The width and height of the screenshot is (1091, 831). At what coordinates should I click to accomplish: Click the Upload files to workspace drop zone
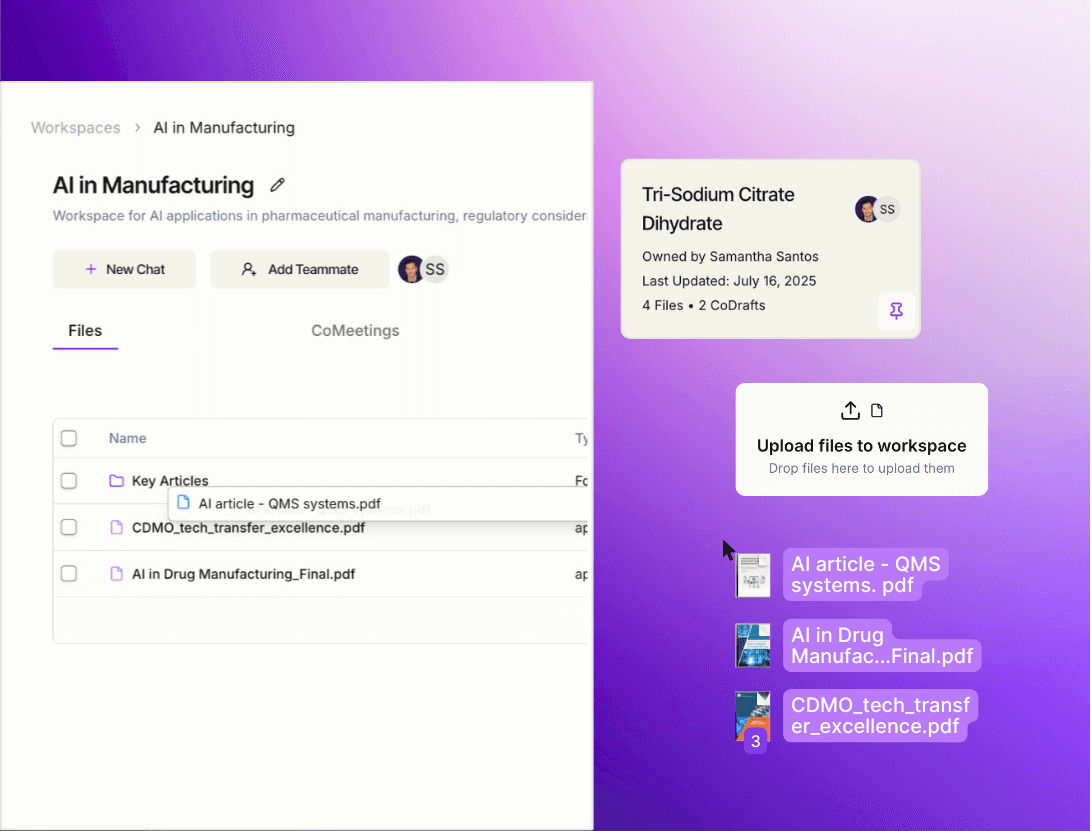[861, 439]
